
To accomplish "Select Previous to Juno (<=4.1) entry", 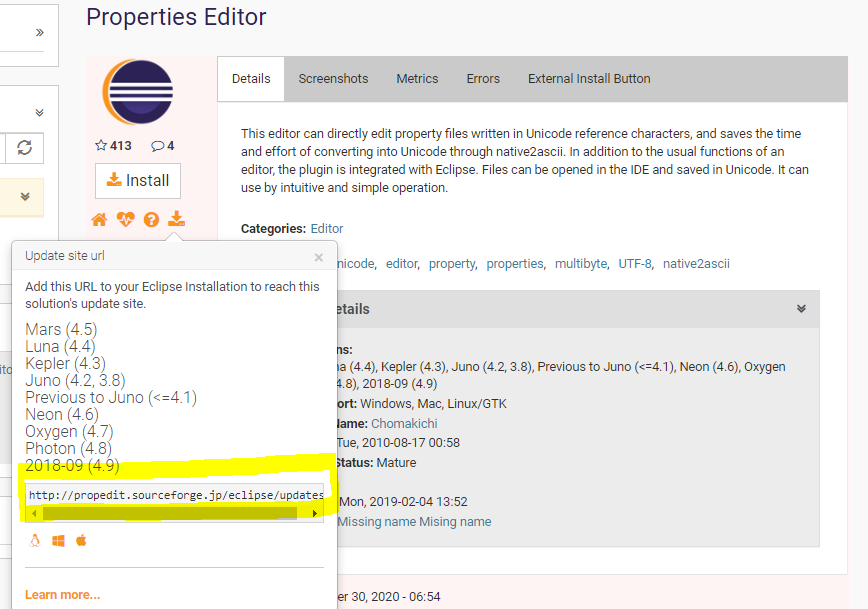I will pyautogui.click(x=111, y=398).
